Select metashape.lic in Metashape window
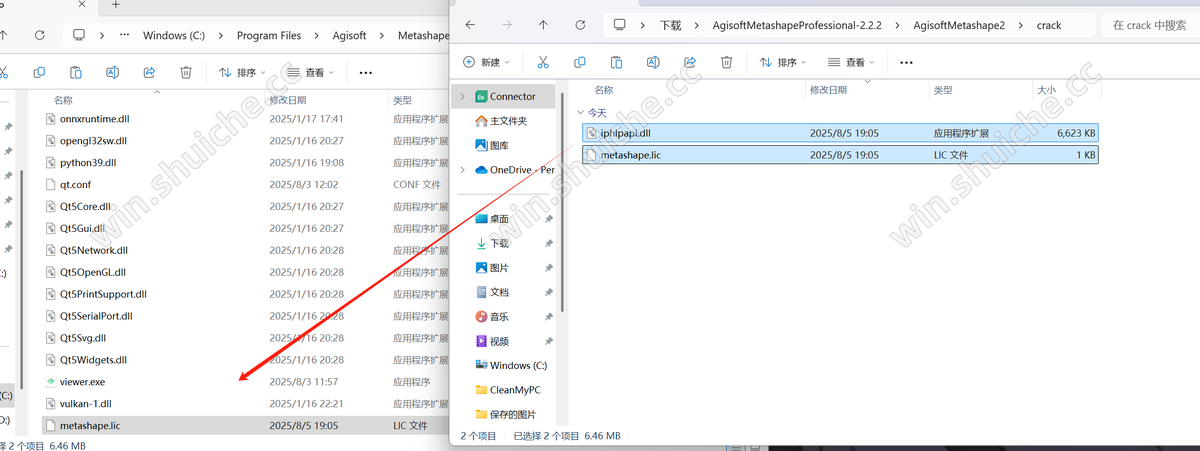Viewport: 1200px width, 451px height. point(245,425)
